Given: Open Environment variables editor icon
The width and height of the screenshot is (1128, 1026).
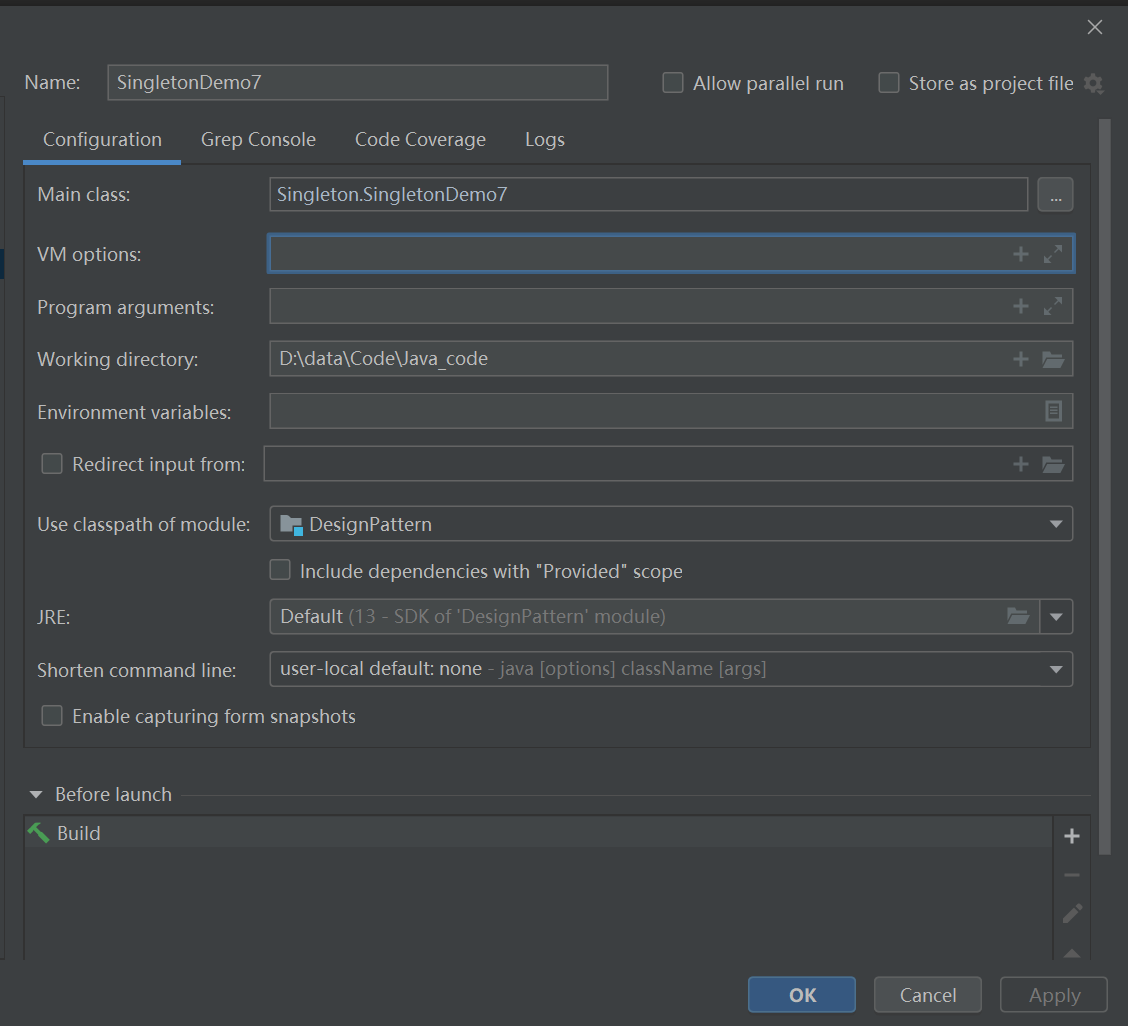Looking at the screenshot, I should point(1053,411).
